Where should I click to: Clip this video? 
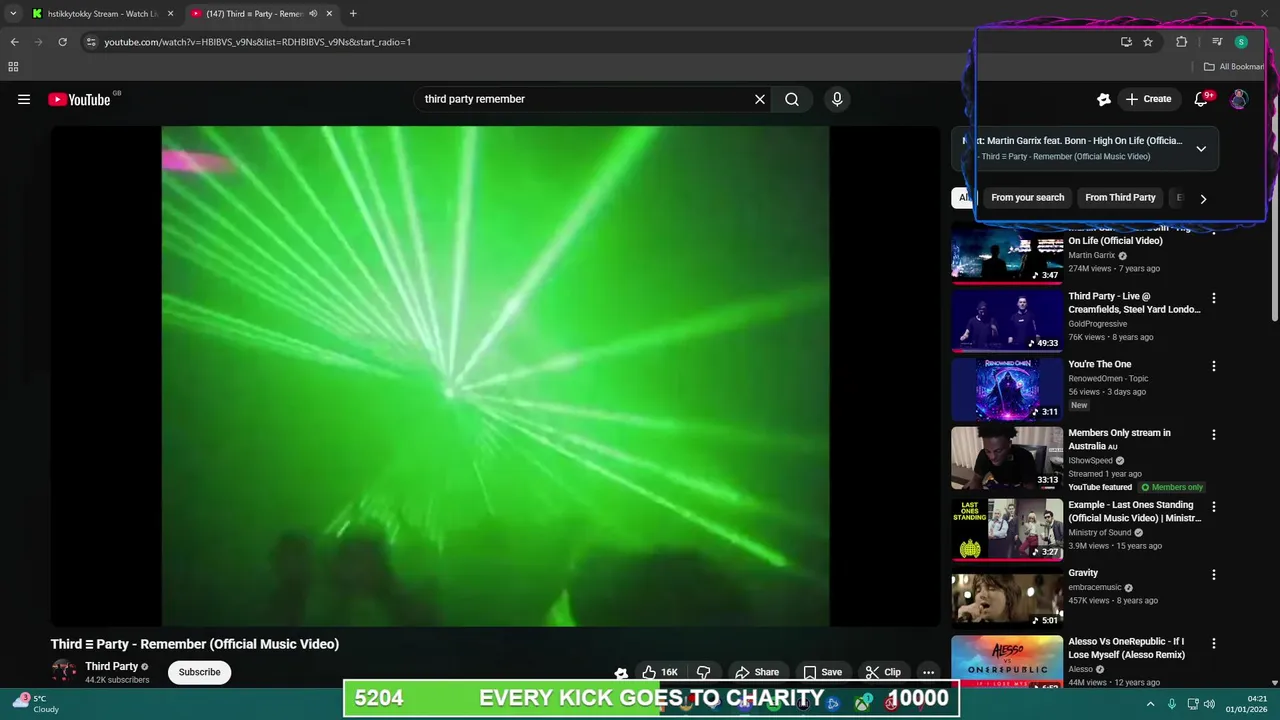pos(883,672)
